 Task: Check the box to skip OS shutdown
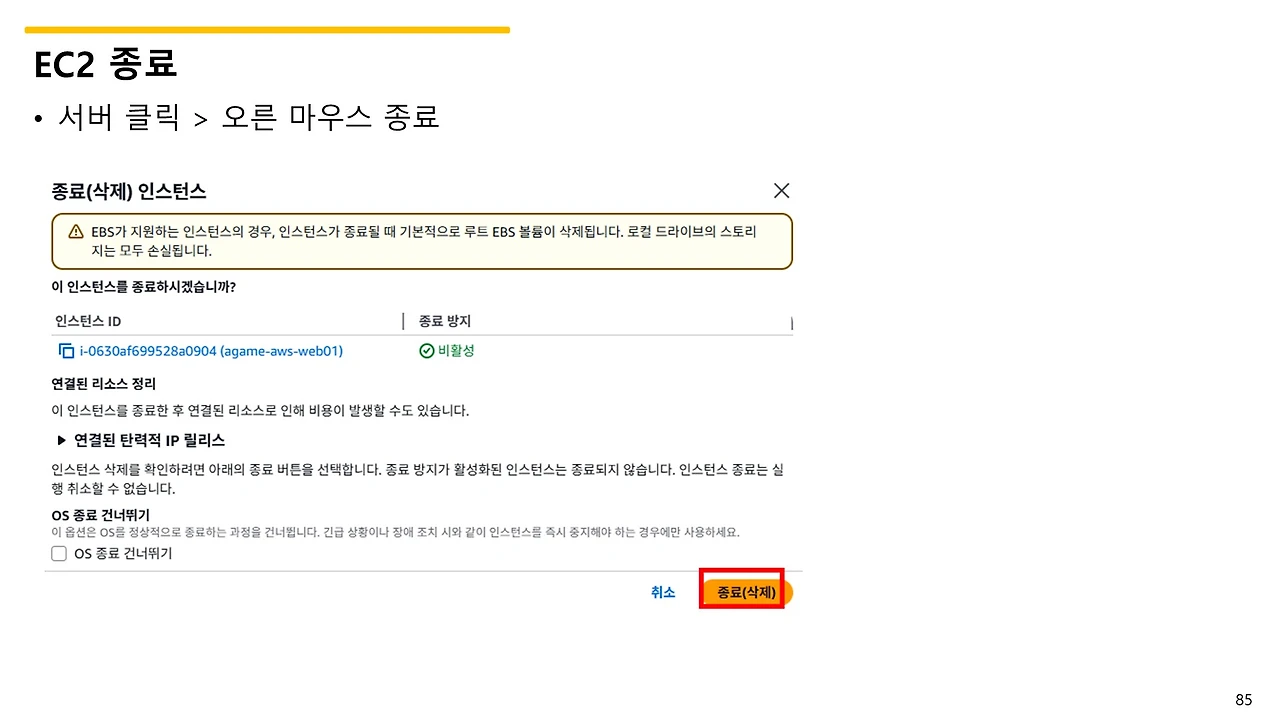pos(58,553)
